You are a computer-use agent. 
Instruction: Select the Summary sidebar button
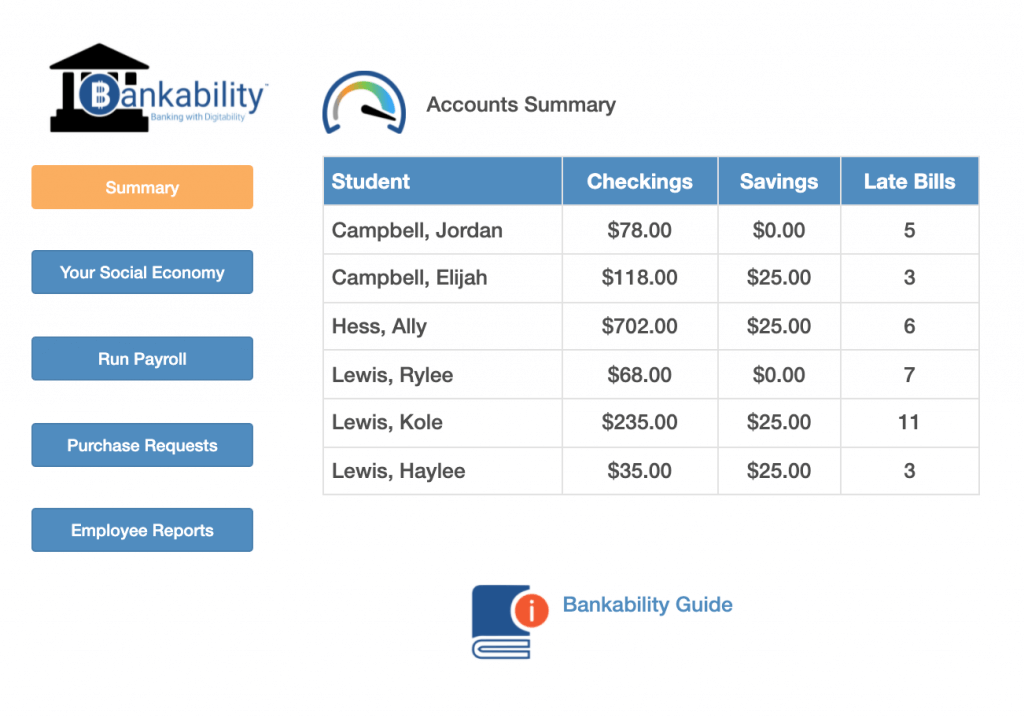tap(141, 187)
